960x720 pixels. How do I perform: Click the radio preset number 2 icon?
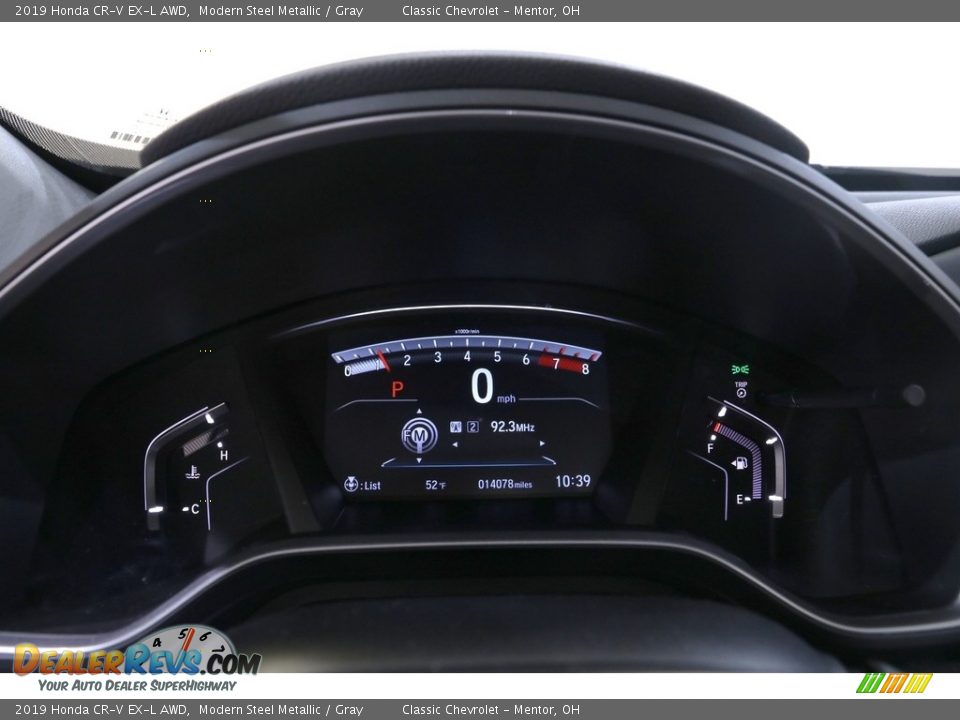tap(473, 427)
